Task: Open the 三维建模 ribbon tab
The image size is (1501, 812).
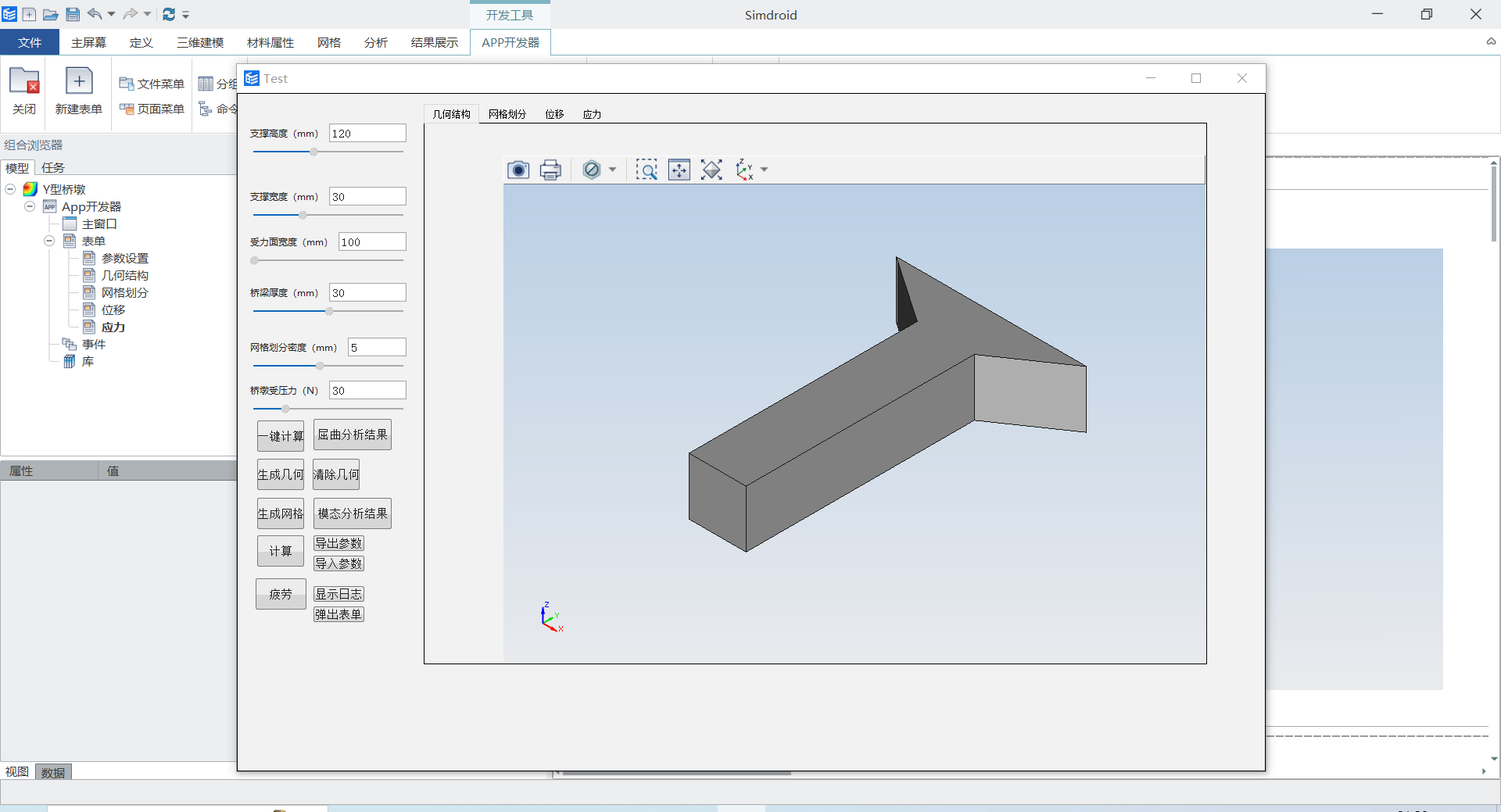Action: coord(199,42)
